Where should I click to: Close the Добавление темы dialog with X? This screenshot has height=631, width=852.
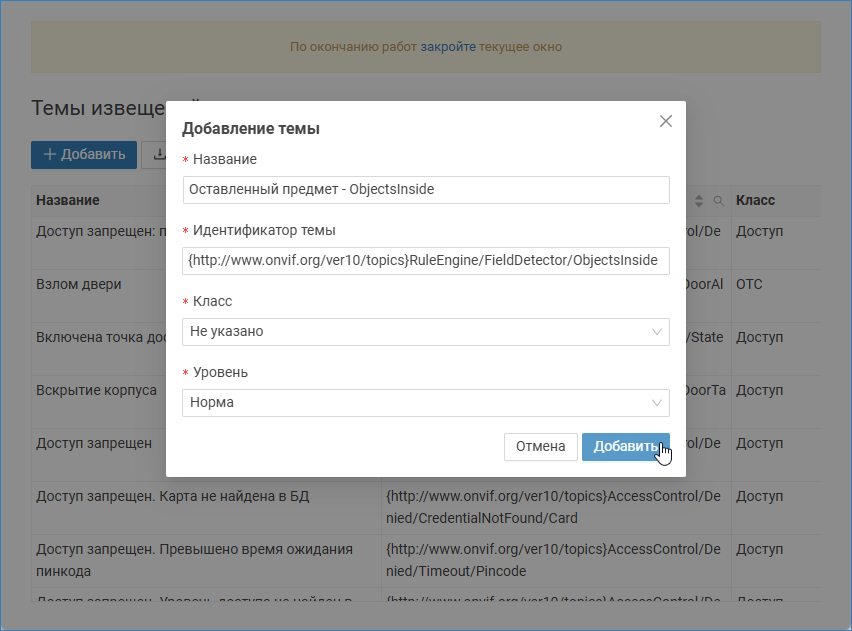[x=666, y=121]
